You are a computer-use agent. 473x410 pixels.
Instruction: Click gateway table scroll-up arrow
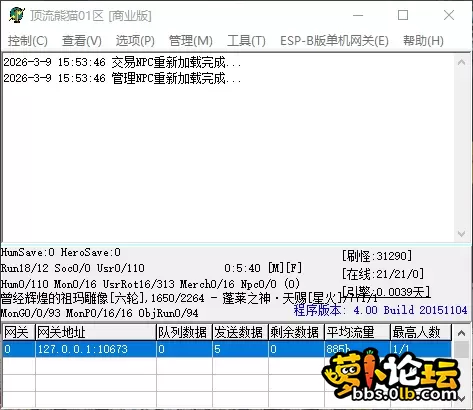click(x=461, y=333)
